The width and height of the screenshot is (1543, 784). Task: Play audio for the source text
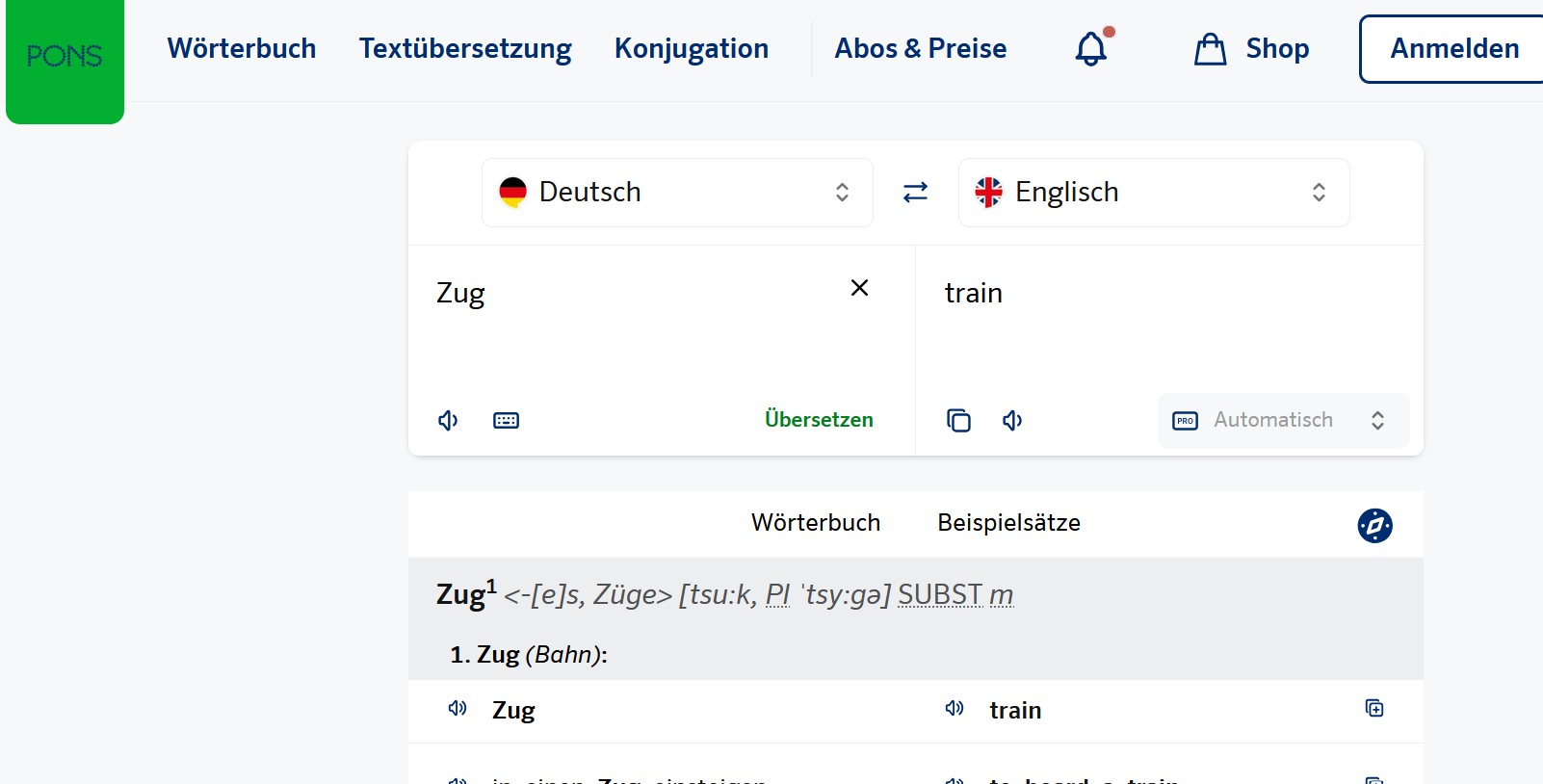point(448,420)
